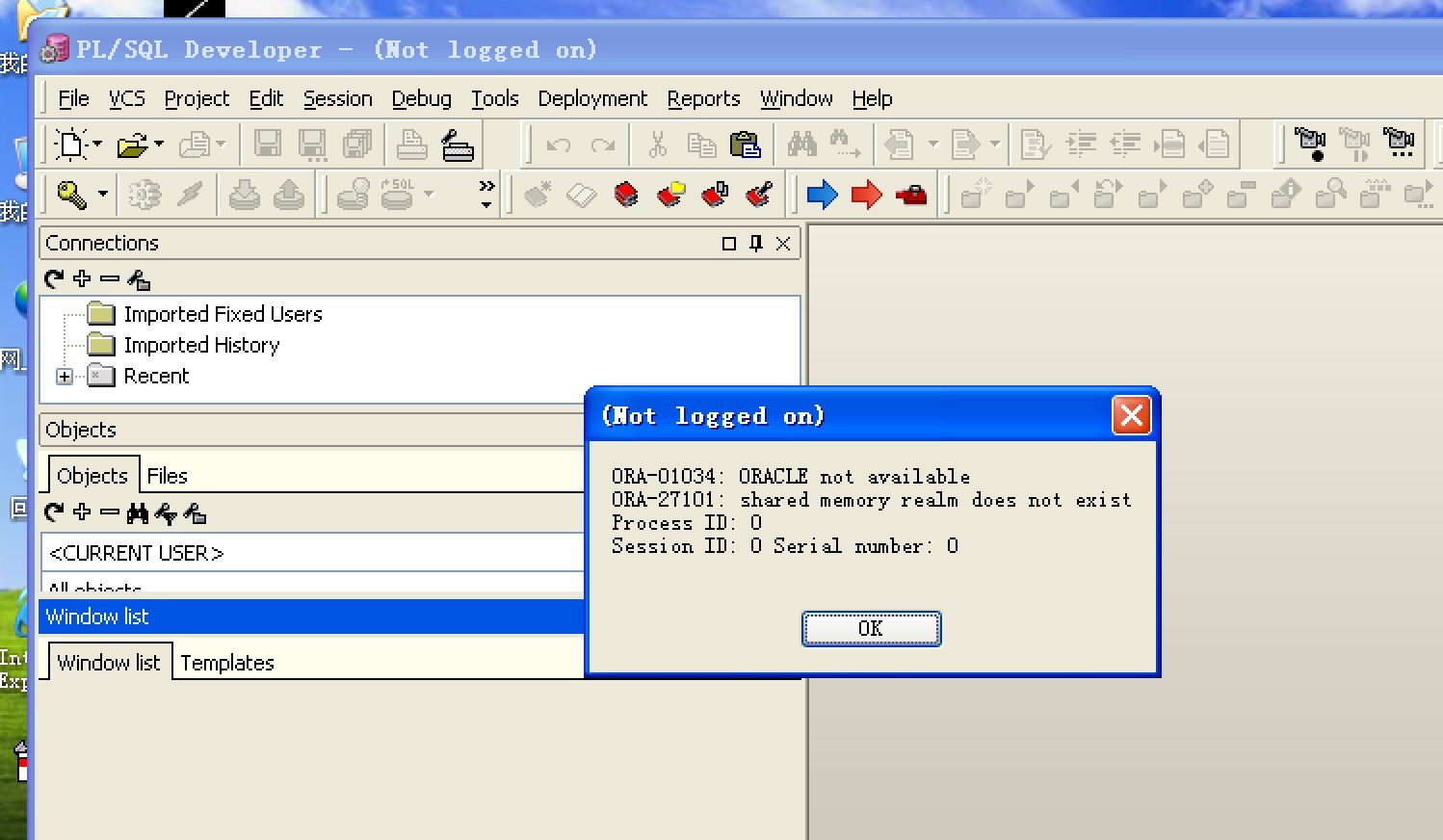The height and width of the screenshot is (840, 1443).
Task: Click the ORA-01034 error message text
Action: (x=790, y=477)
